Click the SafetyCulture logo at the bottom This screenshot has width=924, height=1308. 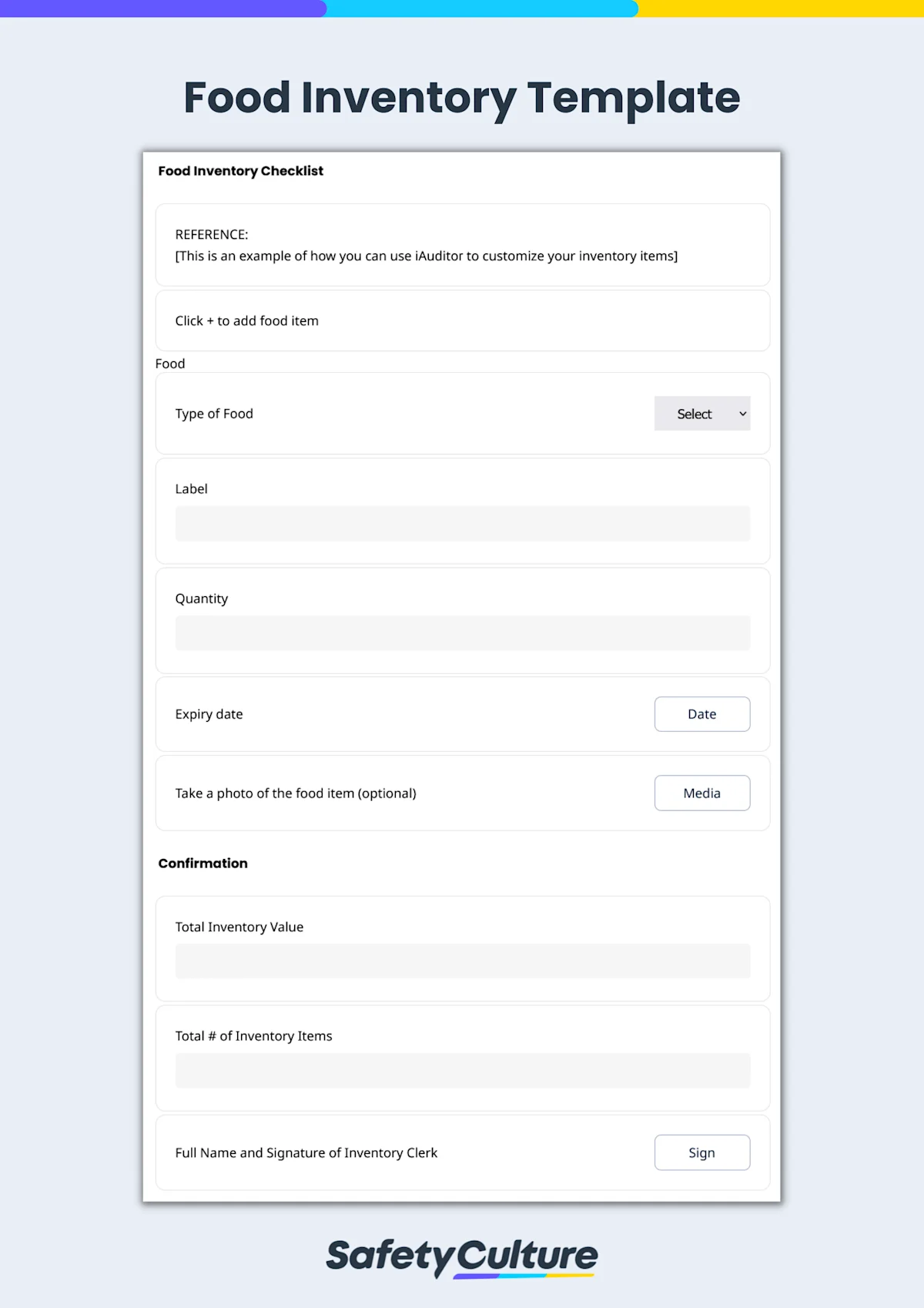click(x=462, y=1256)
